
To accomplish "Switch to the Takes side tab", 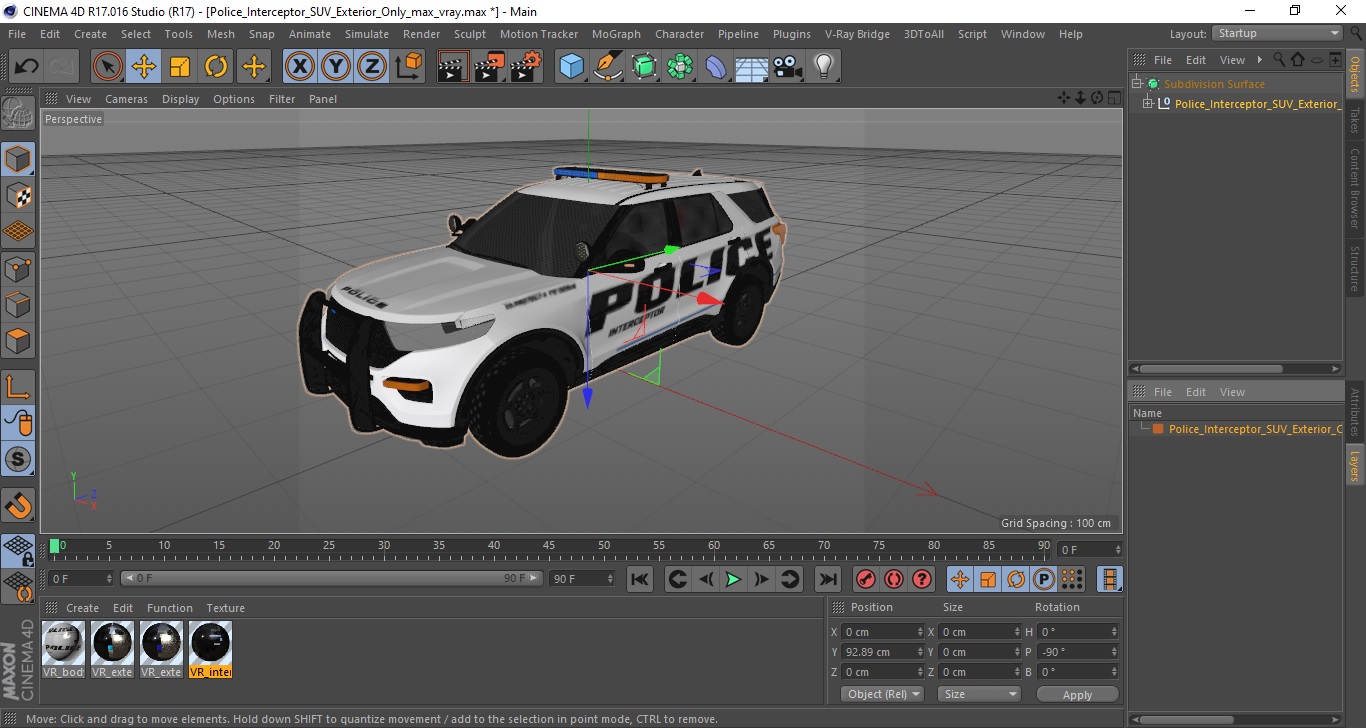I will tap(1355, 120).
